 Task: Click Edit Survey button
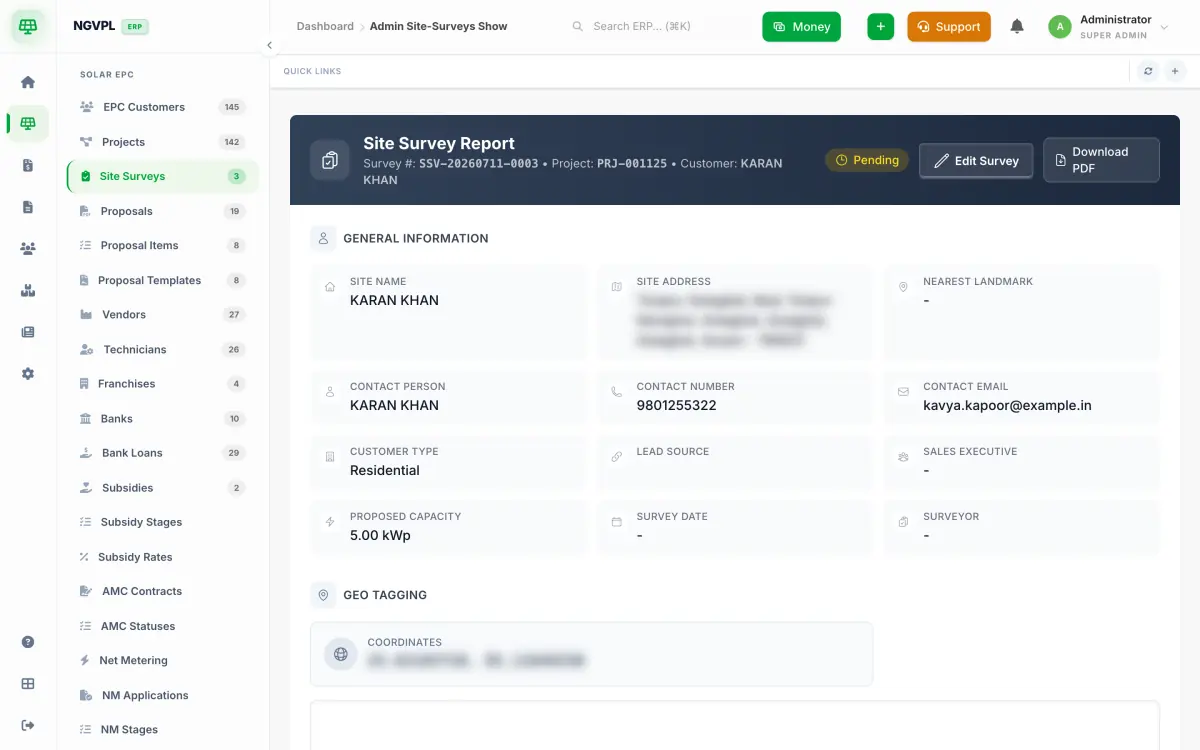[x=976, y=160]
